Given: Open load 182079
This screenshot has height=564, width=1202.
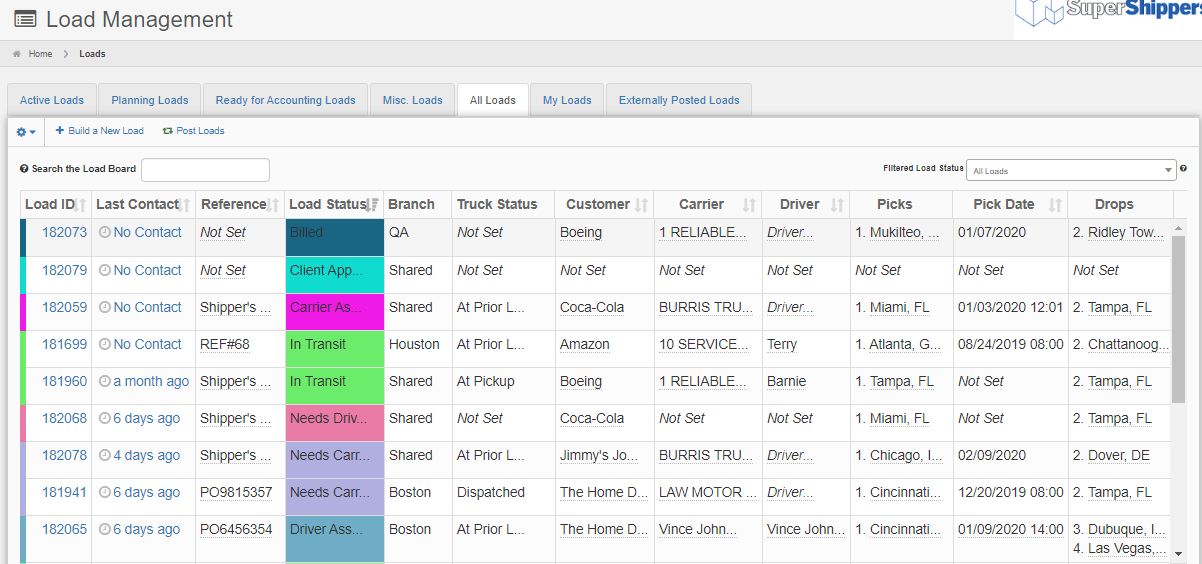Looking at the screenshot, I should 64,270.
